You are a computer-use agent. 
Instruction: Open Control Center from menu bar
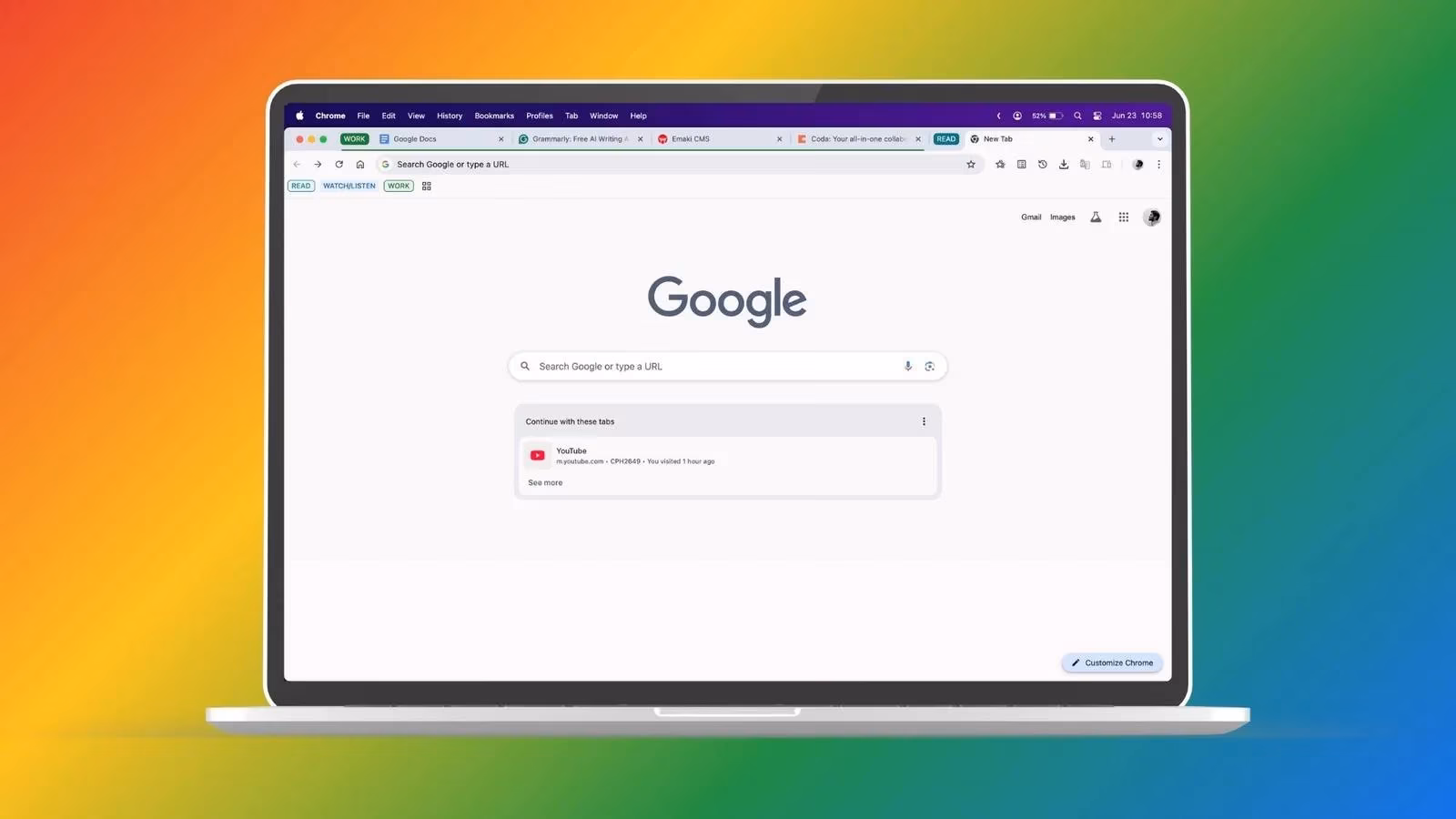[x=1097, y=116]
